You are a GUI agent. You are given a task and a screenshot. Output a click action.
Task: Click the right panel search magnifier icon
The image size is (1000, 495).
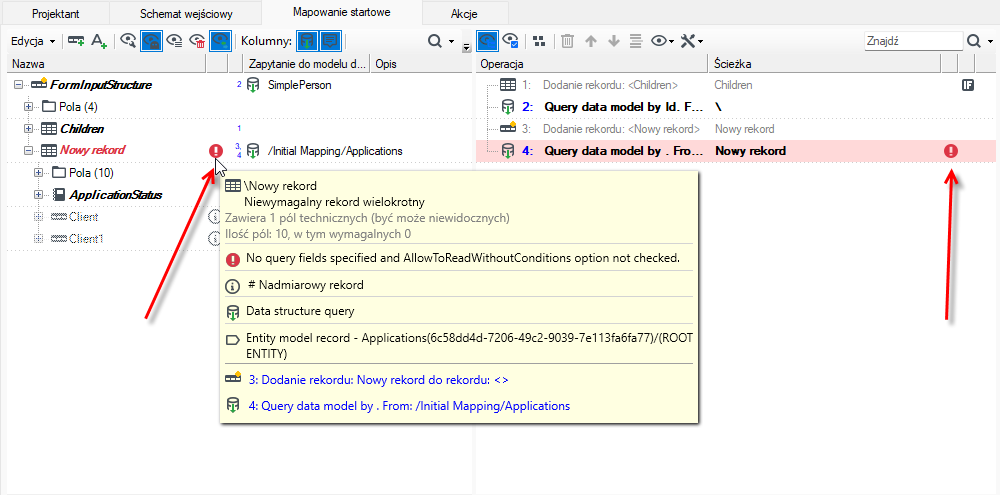[x=973, y=41]
